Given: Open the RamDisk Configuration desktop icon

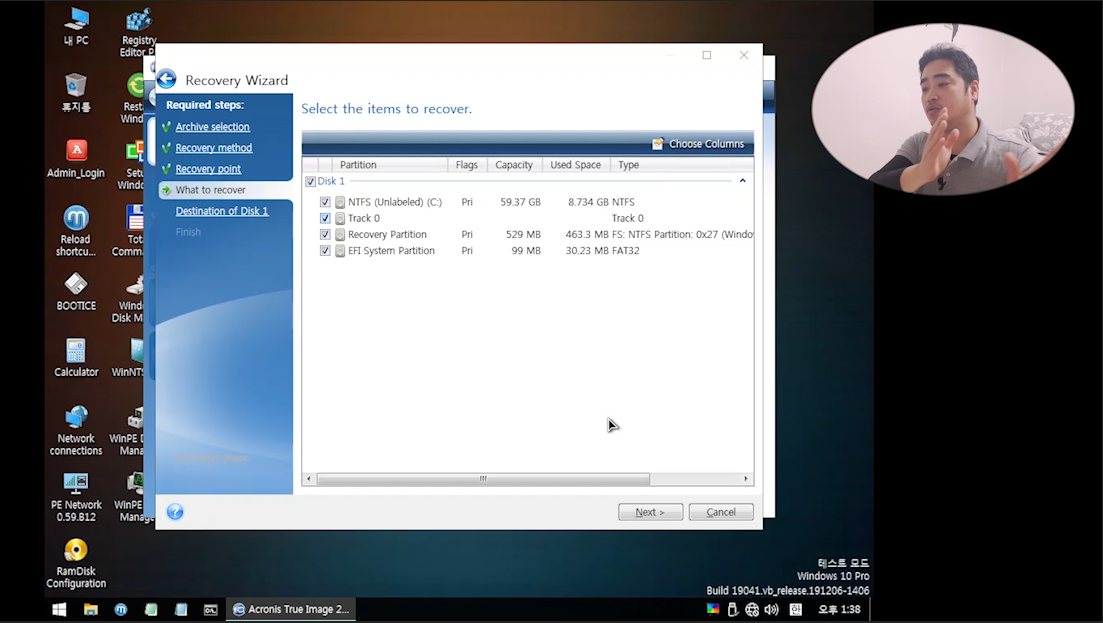Looking at the screenshot, I should (76, 563).
